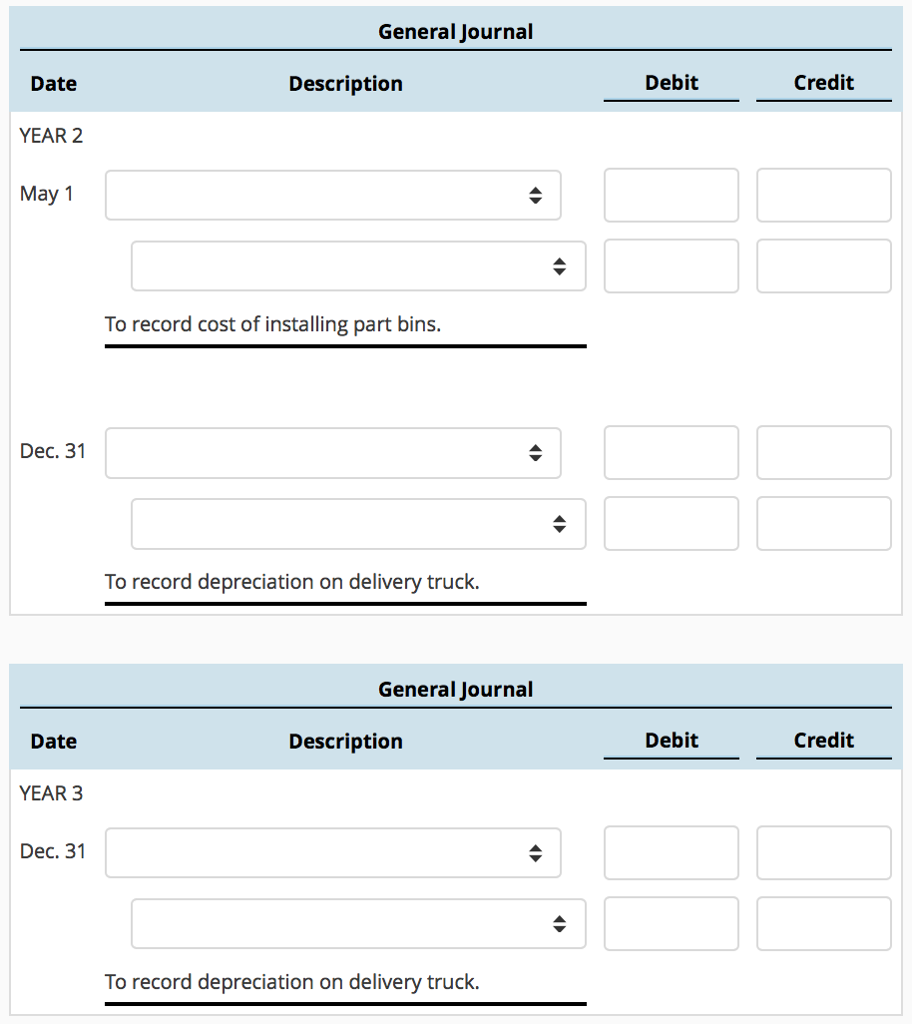Click the May 1 first-line Credit field
This screenshot has width=912, height=1024.
(823, 195)
